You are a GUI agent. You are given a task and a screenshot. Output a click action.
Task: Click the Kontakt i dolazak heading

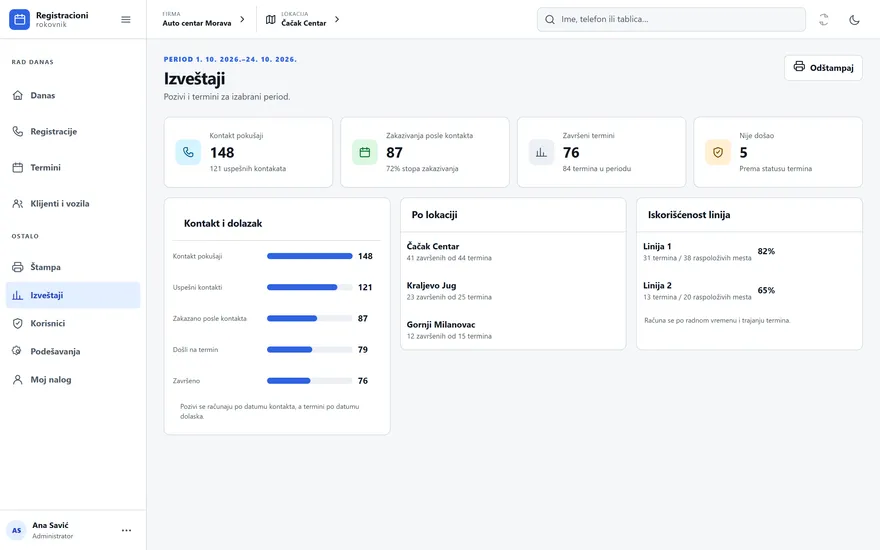tap(223, 223)
